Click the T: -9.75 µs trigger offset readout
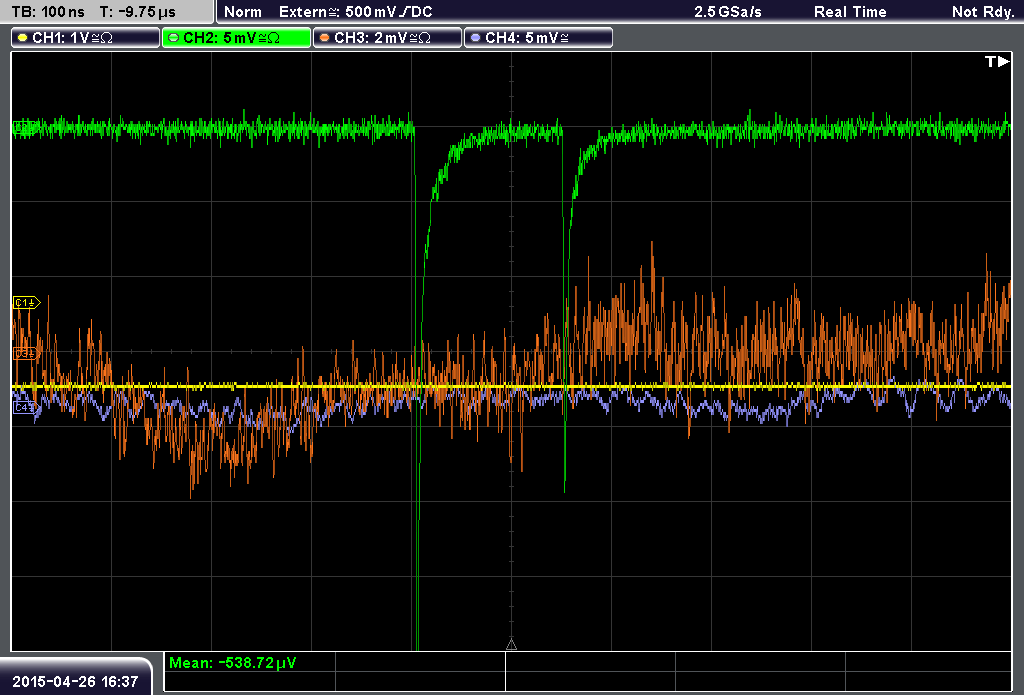1024x695 pixels. (x=138, y=12)
